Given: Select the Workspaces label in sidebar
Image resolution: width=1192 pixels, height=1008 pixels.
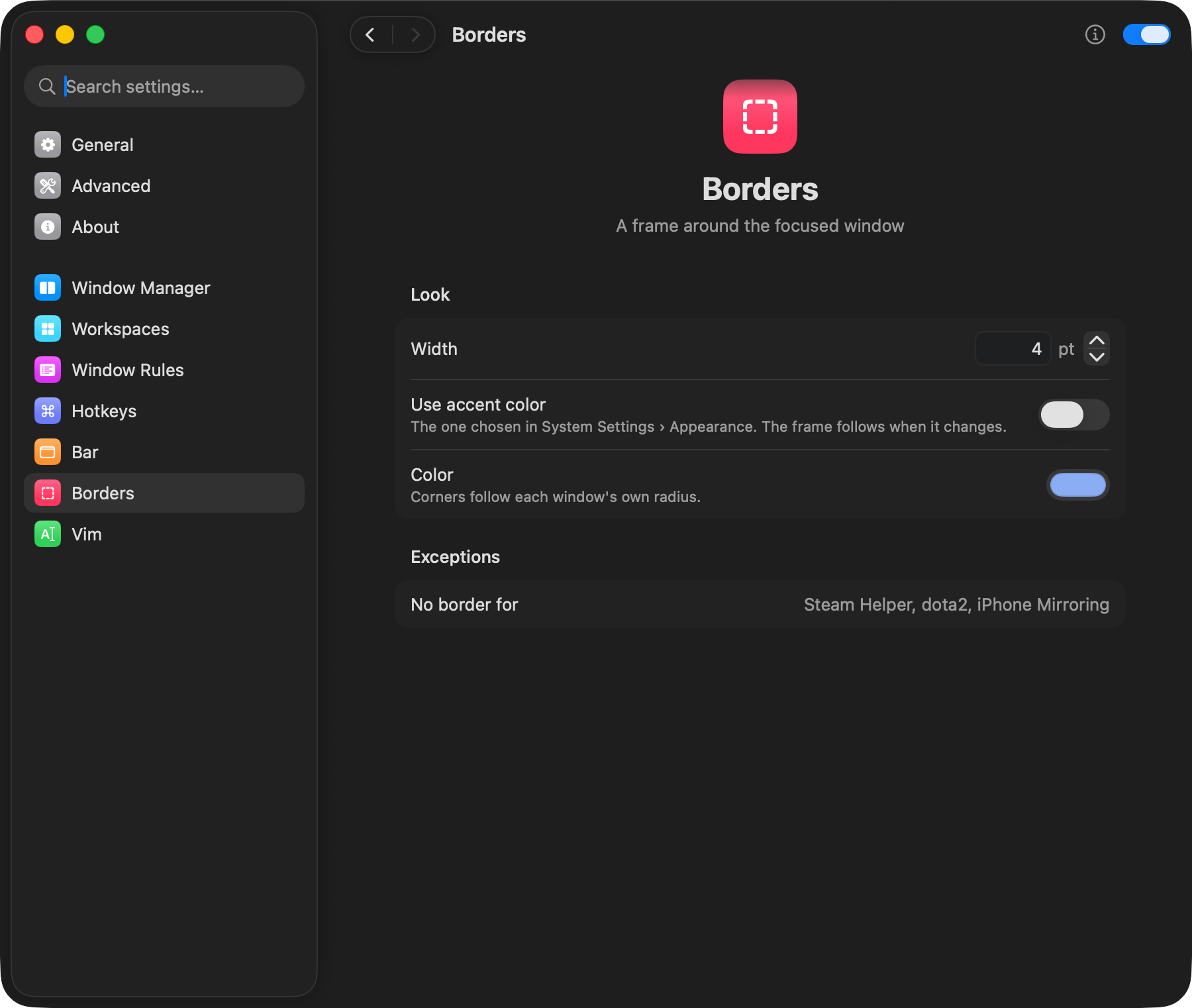Looking at the screenshot, I should 121,329.
